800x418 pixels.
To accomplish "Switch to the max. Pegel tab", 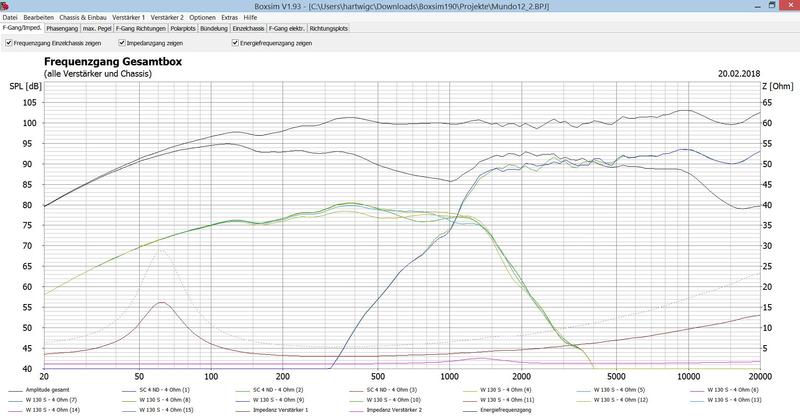I will coord(97,29).
